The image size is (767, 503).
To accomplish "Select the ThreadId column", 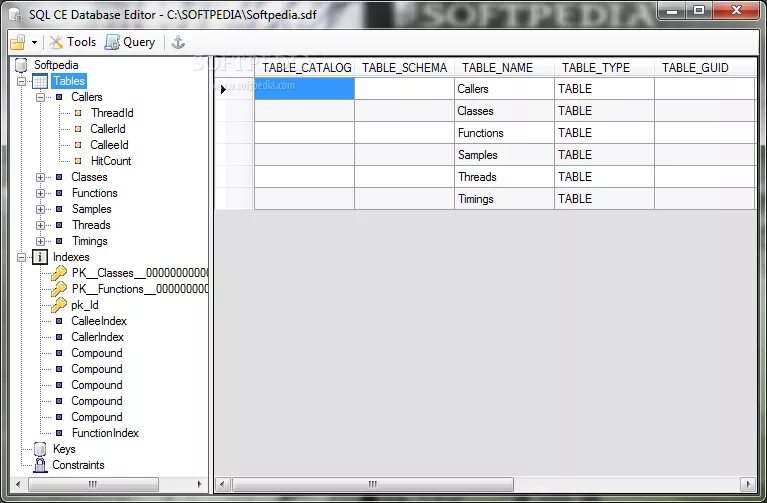I will tap(112, 113).
